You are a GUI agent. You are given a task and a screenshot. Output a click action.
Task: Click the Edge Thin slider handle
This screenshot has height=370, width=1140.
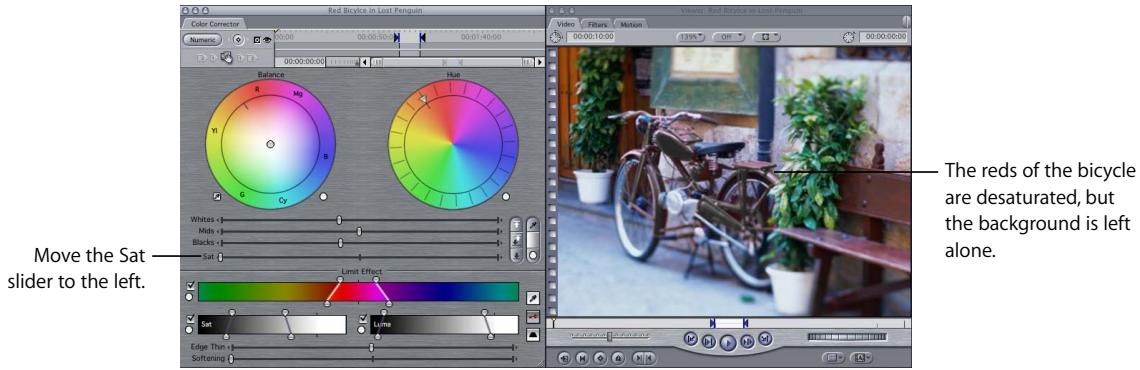point(372,347)
